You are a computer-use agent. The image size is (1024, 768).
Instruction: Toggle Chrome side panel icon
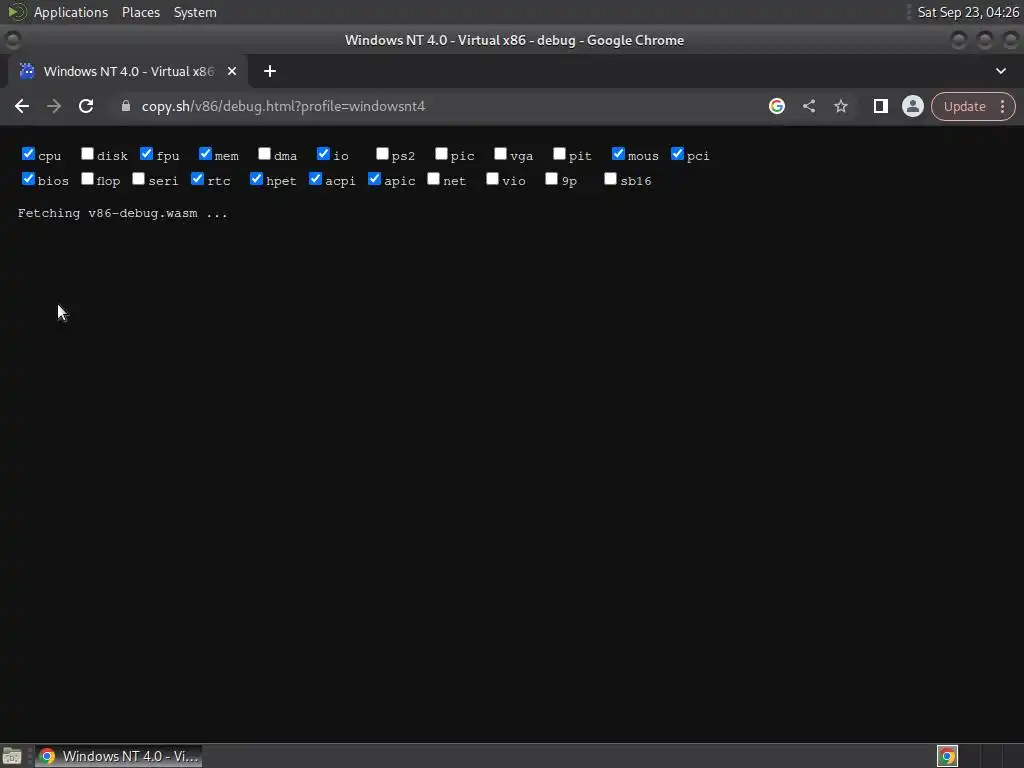pos(880,106)
